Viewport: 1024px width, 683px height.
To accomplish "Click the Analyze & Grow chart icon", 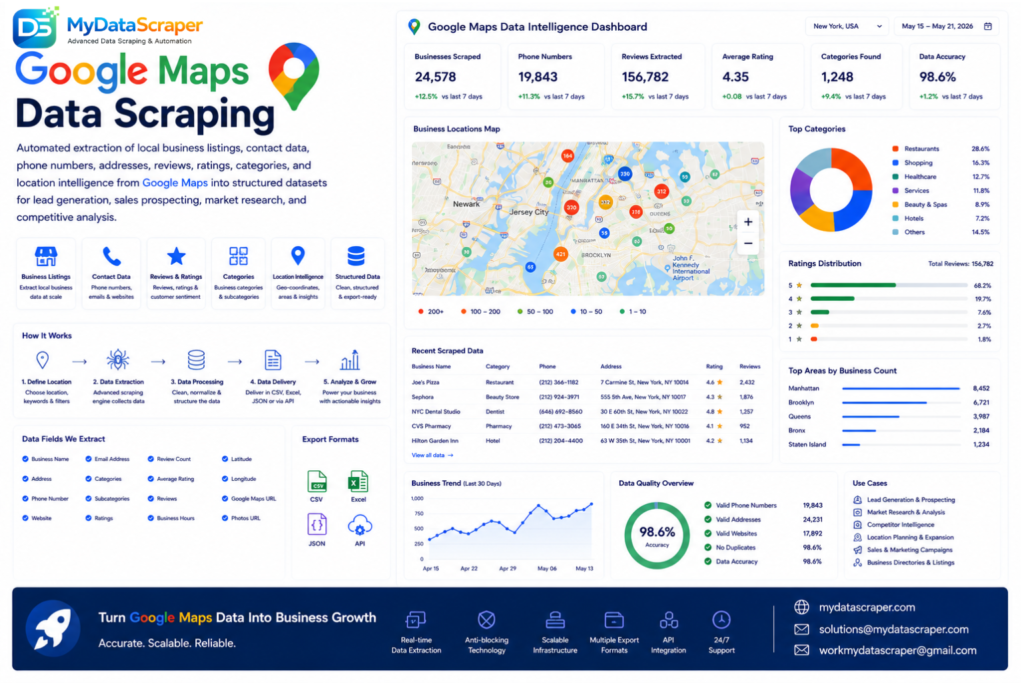I will (x=349, y=360).
